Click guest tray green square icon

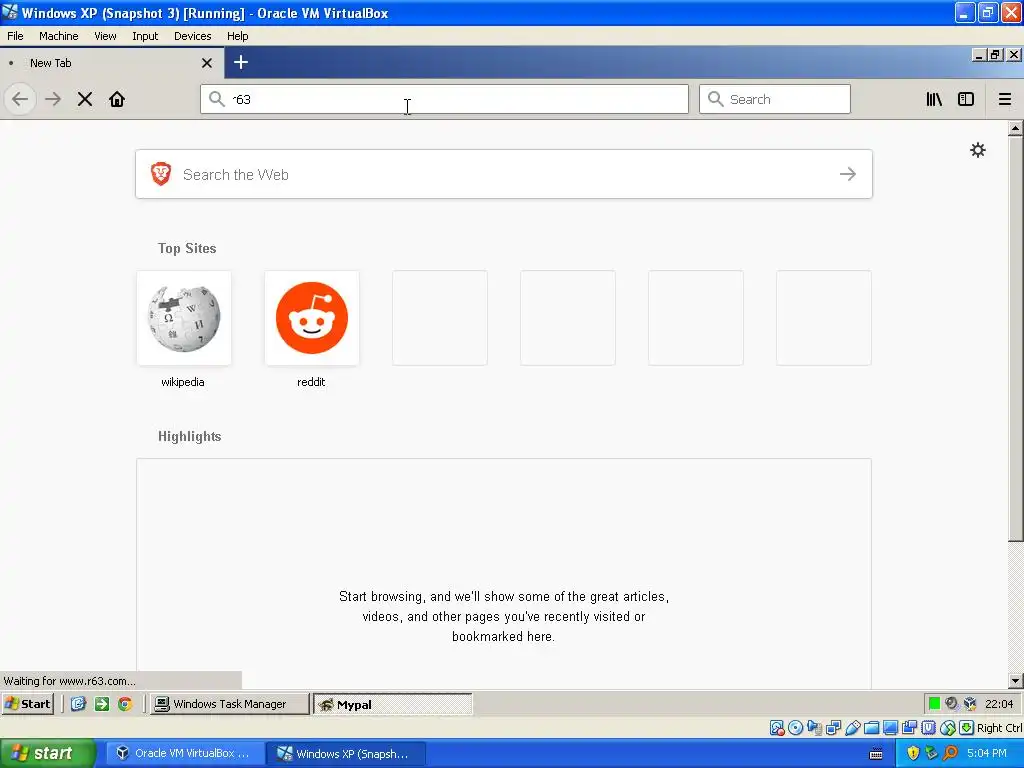(934, 703)
